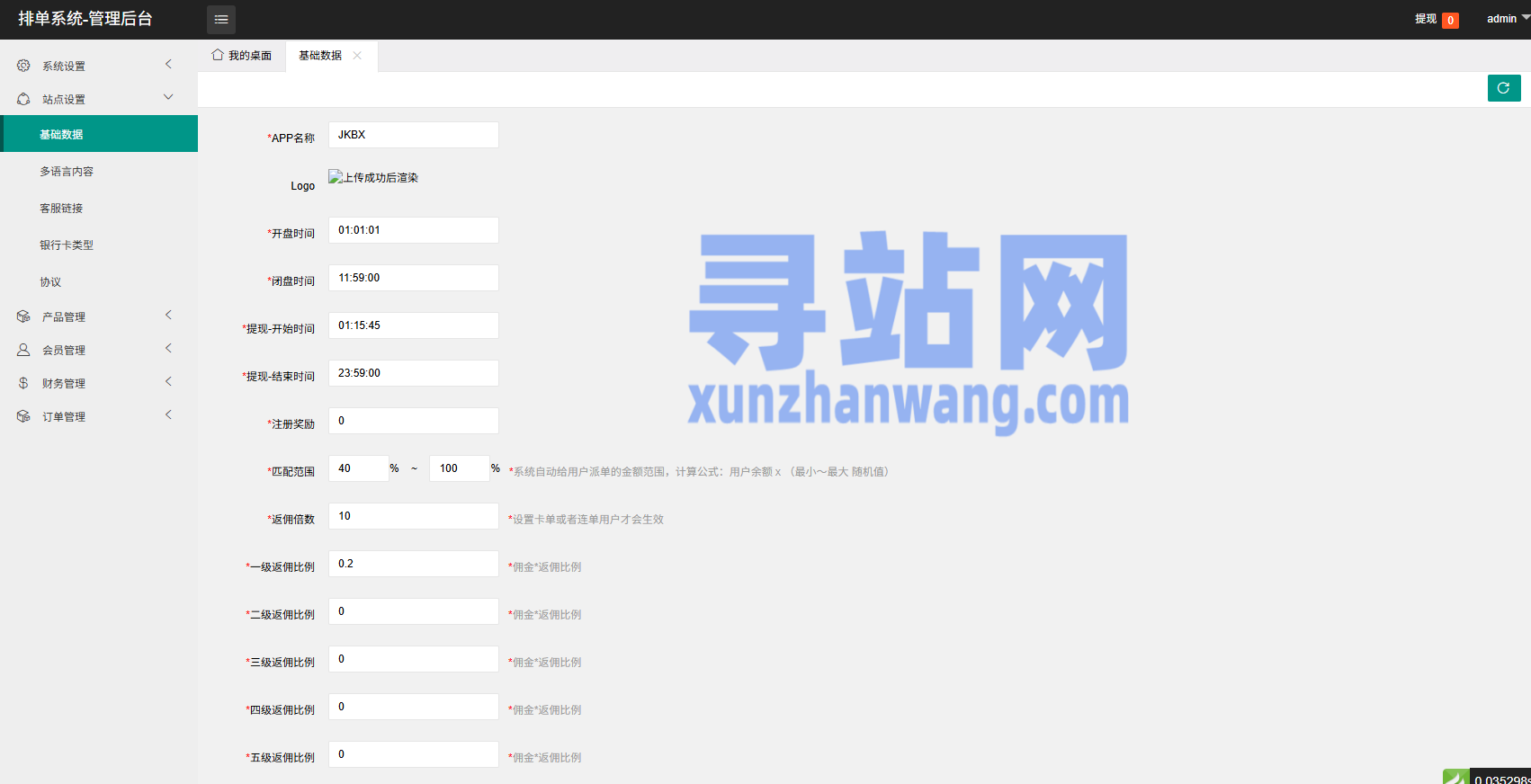
Task: Expand the 财务管理 menu chevron
Action: pyautogui.click(x=168, y=381)
